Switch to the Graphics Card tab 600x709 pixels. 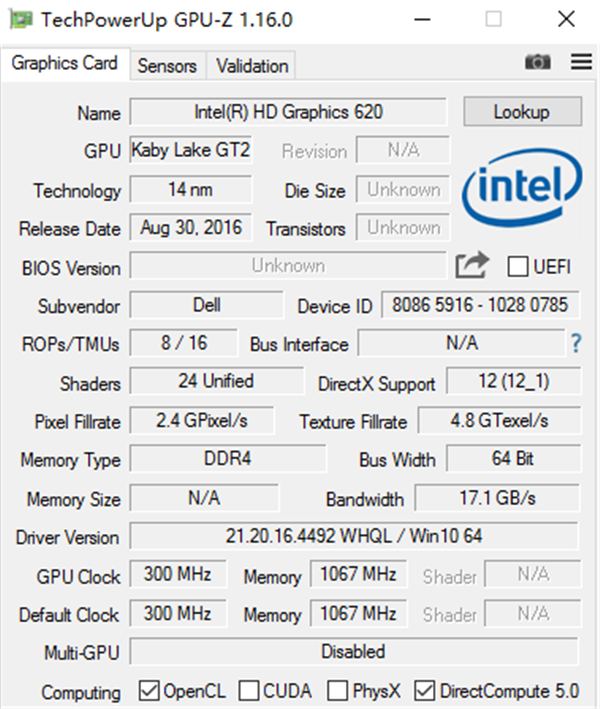pos(65,63)
